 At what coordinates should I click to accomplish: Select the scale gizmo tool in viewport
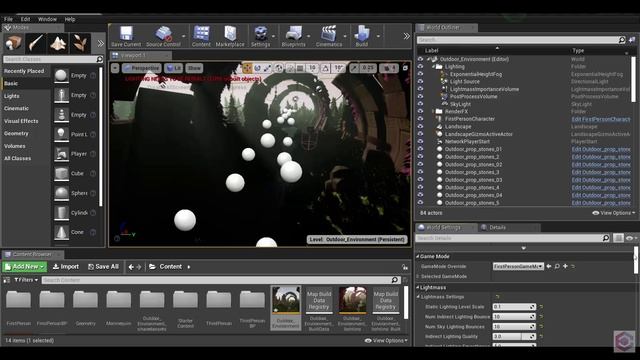pyautogui.click(x=267, y=68)
